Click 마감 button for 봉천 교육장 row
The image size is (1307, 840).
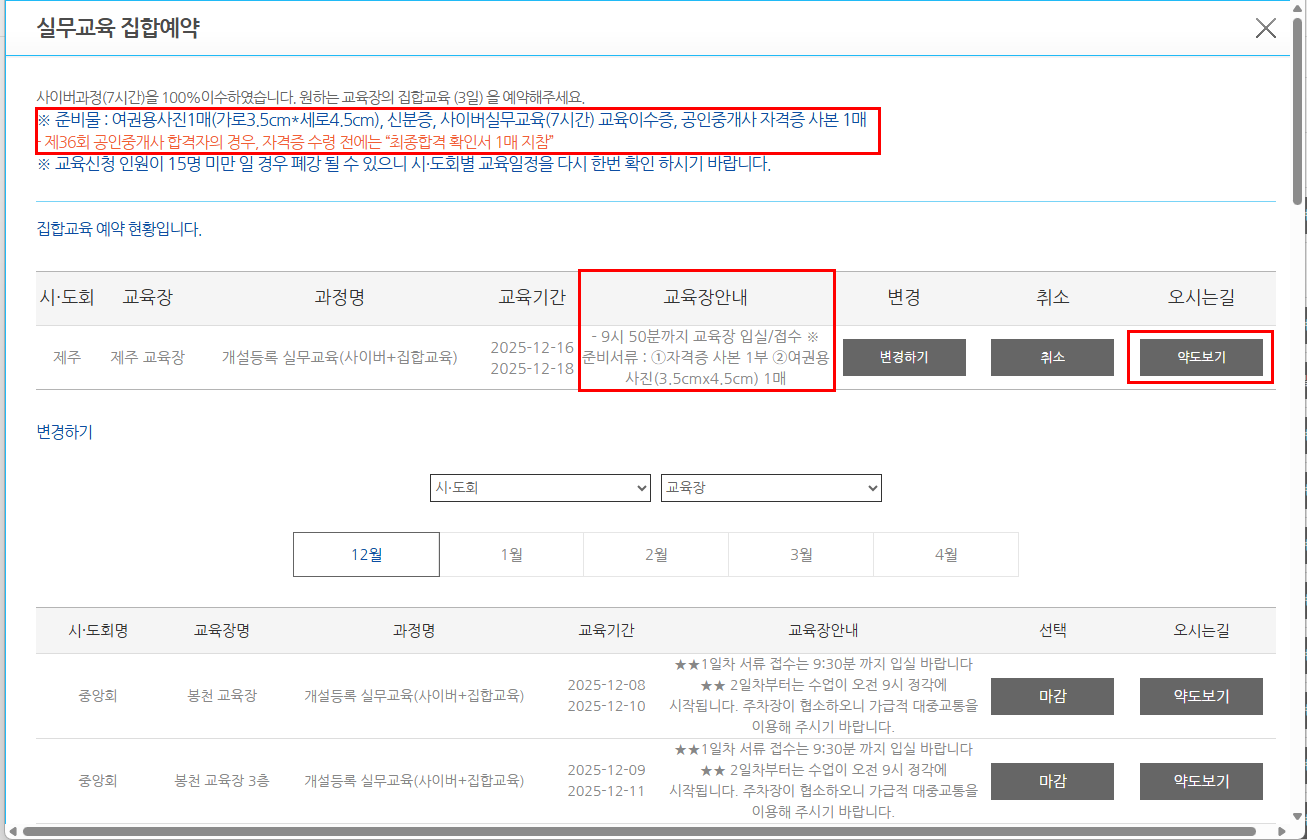pos(1052,696)
